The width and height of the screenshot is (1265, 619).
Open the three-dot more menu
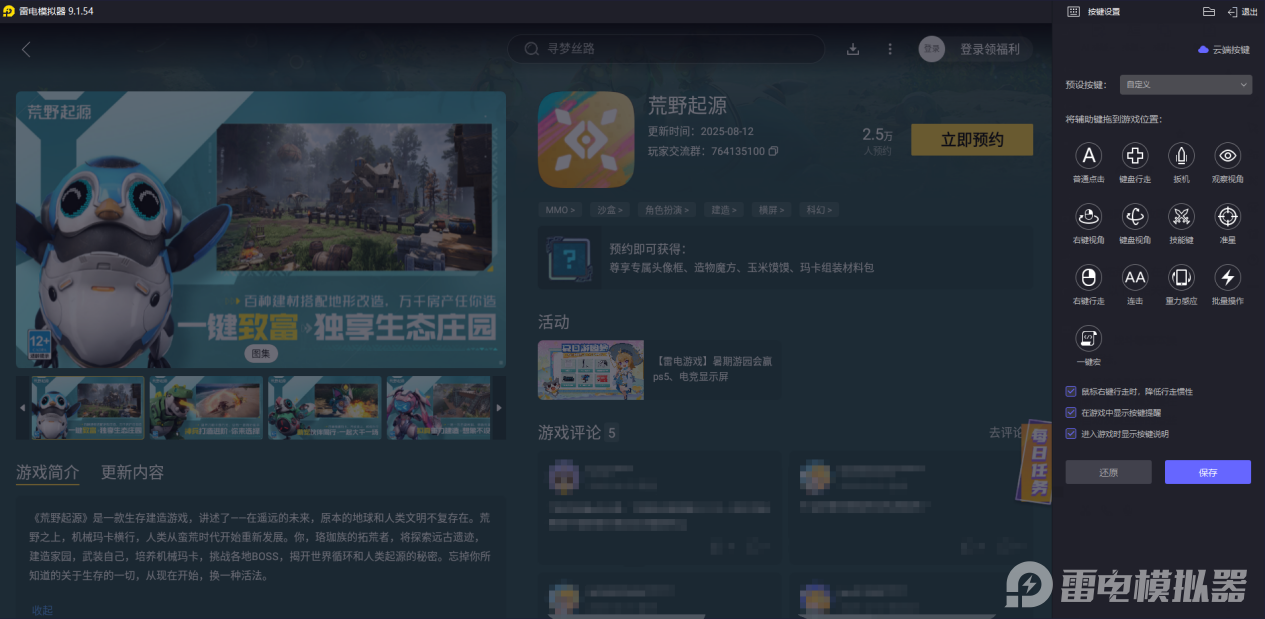tap(890, 49)
